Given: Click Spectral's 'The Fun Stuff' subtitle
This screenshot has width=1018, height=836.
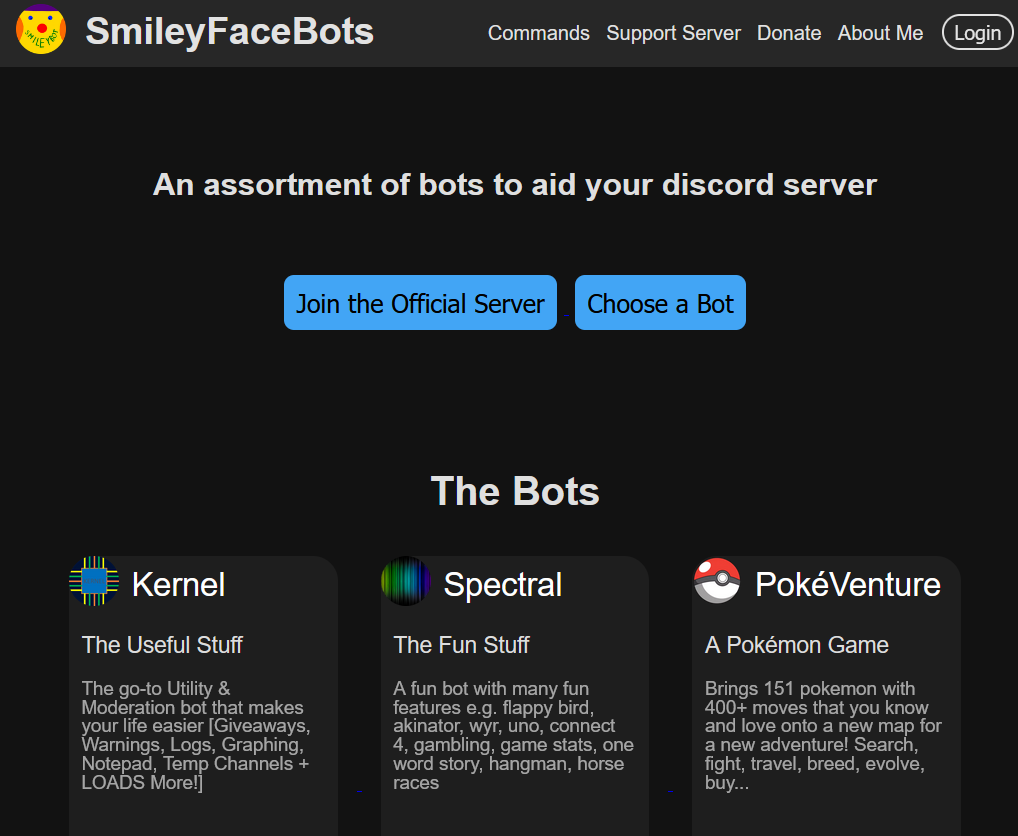Looking at the screenshot, I should click(461, 645).
